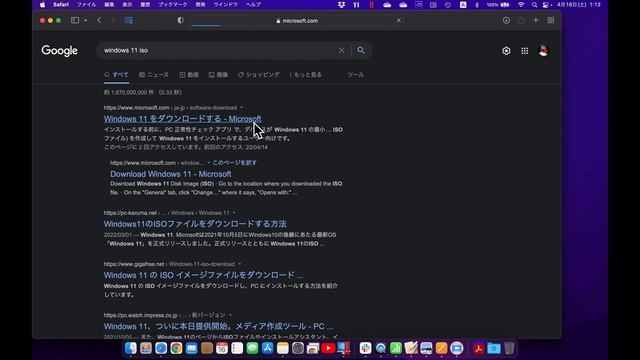
Task: Toggle the Safari sidebar button
Action: point(75,20)
